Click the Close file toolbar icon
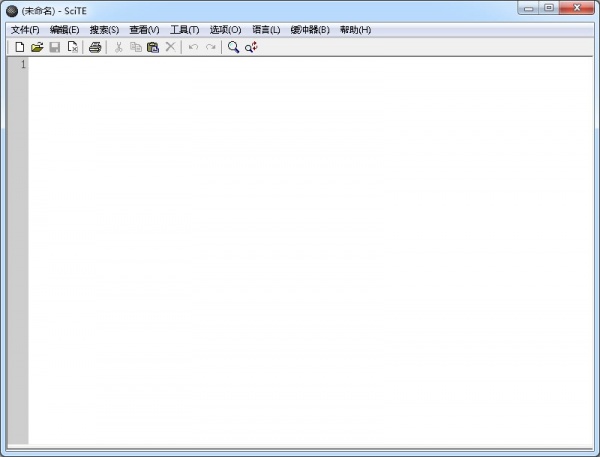This screenshot has width=600, height=457. (73, 47)
